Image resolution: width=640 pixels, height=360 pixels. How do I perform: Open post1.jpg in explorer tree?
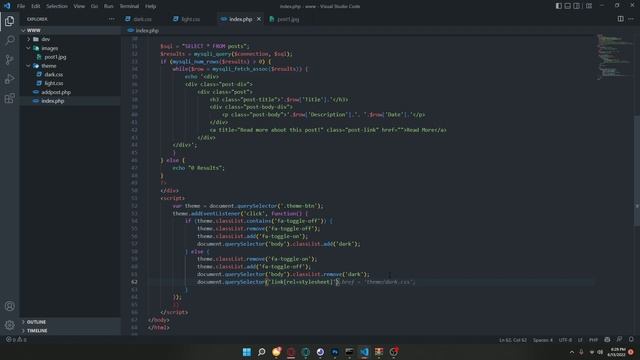55,57
